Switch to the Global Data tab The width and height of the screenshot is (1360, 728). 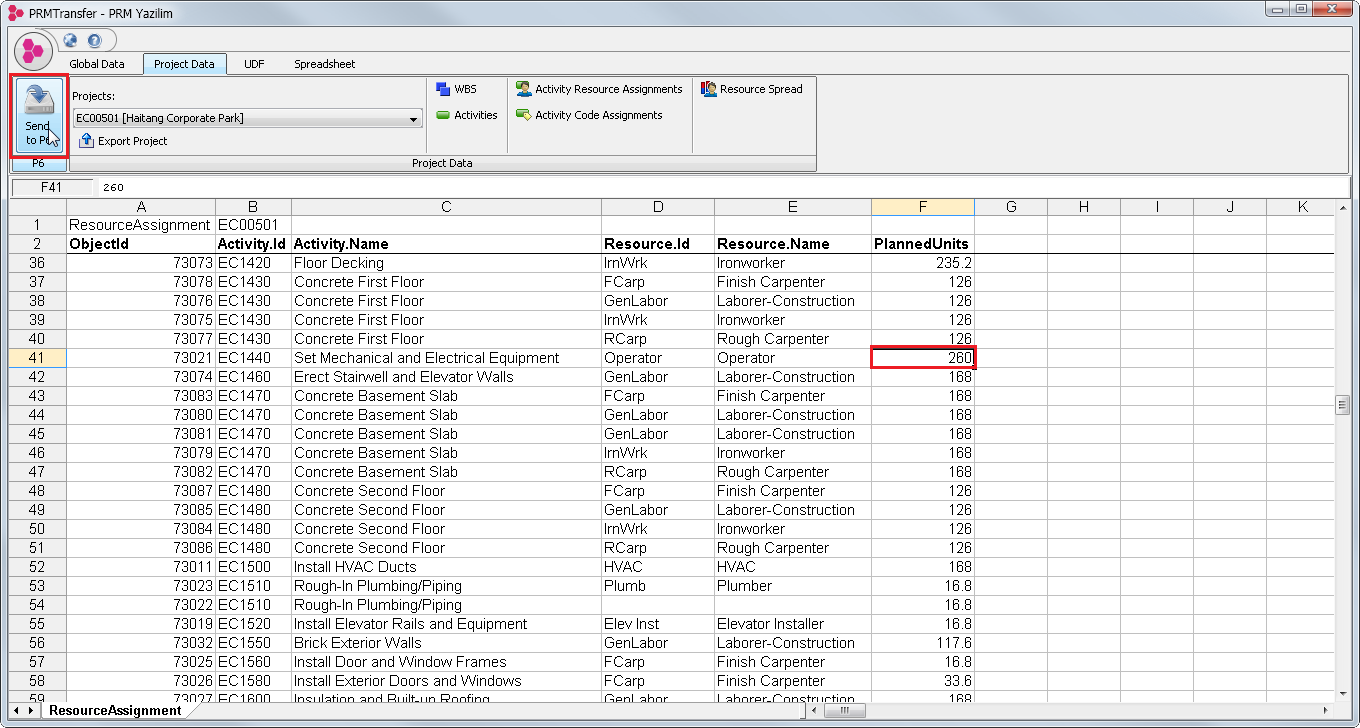pyautogui.click(x=97, y=64)
